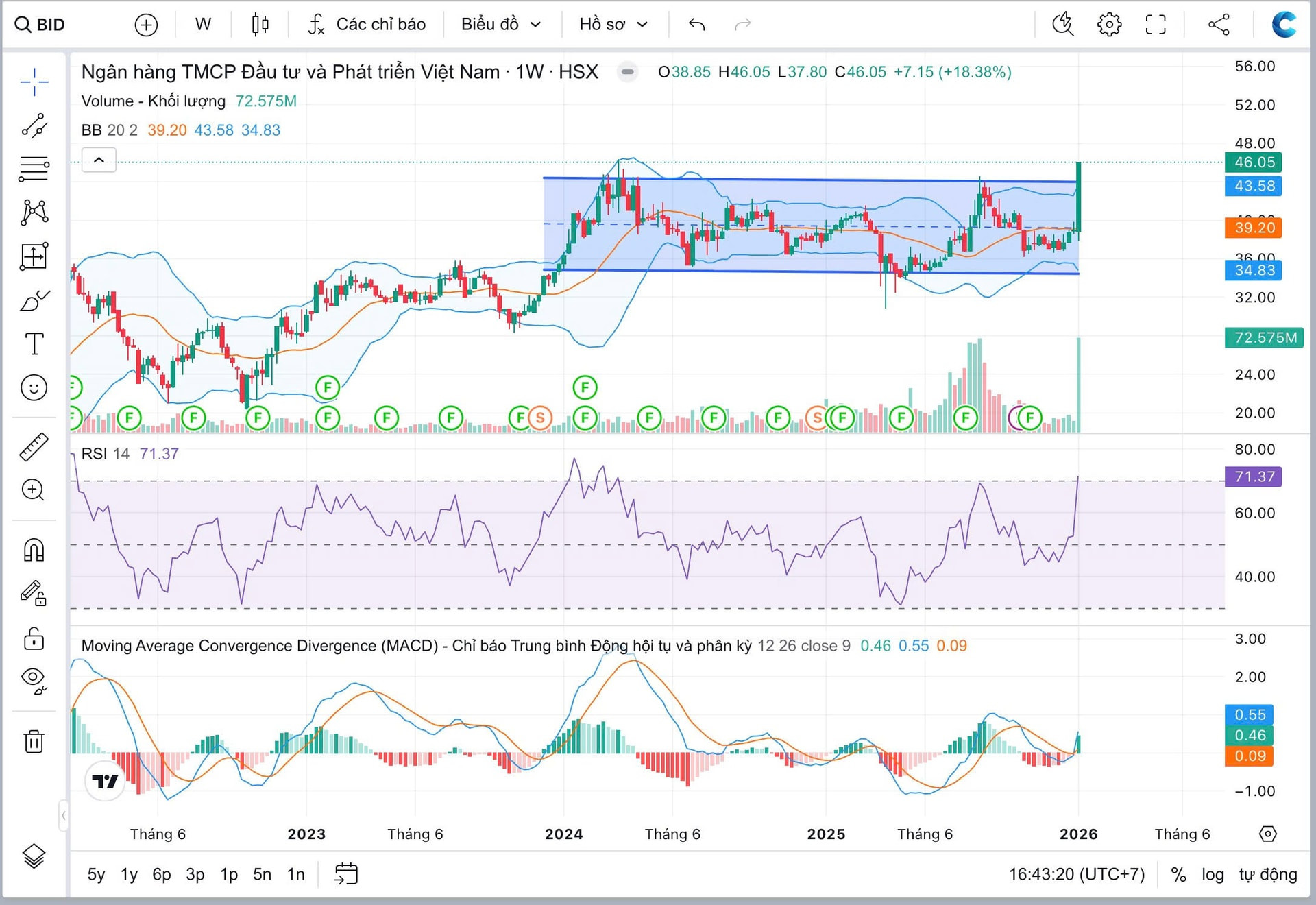Open the object tree layers icon

tap(34, 856)
